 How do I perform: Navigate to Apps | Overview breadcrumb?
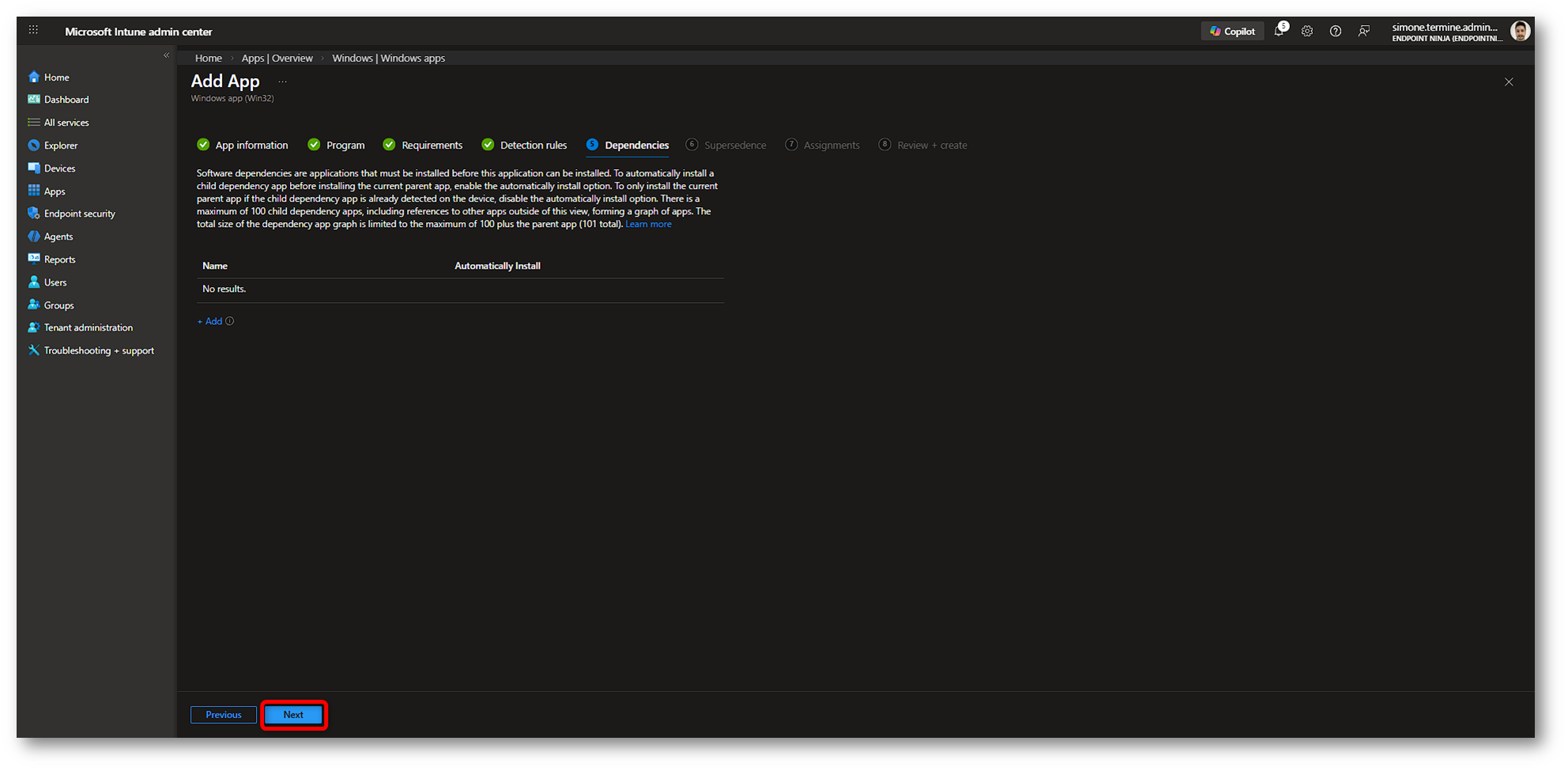pyautogui.click(x=277, y=59)
